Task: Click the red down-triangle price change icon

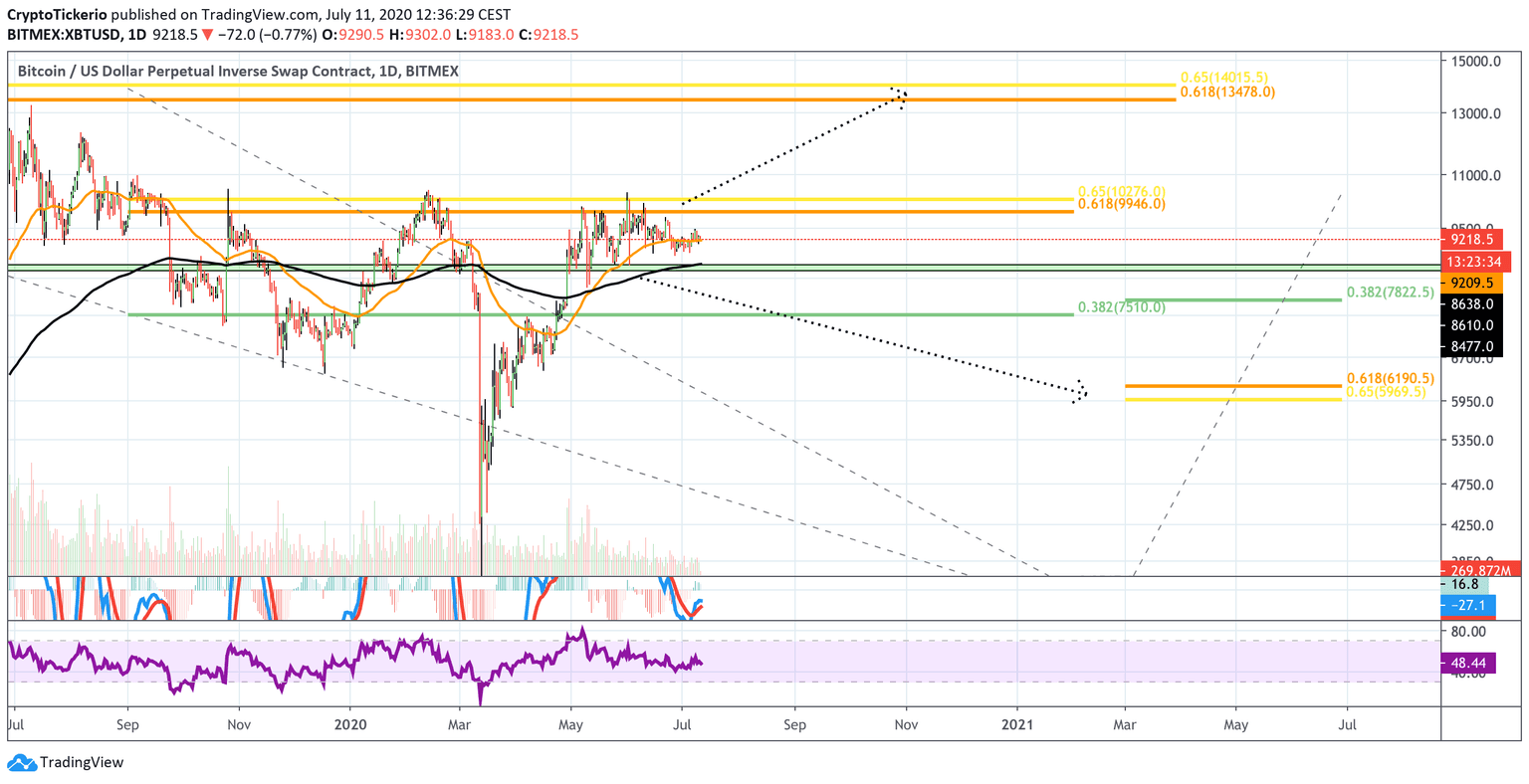Action: click(206, 35)
